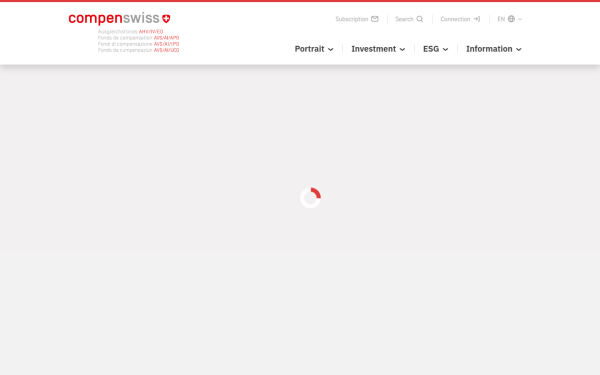Image resolution: width=600 pixels, height=375 pixels.
Task: Open the Portrait menu
Action: coord(314,49)
